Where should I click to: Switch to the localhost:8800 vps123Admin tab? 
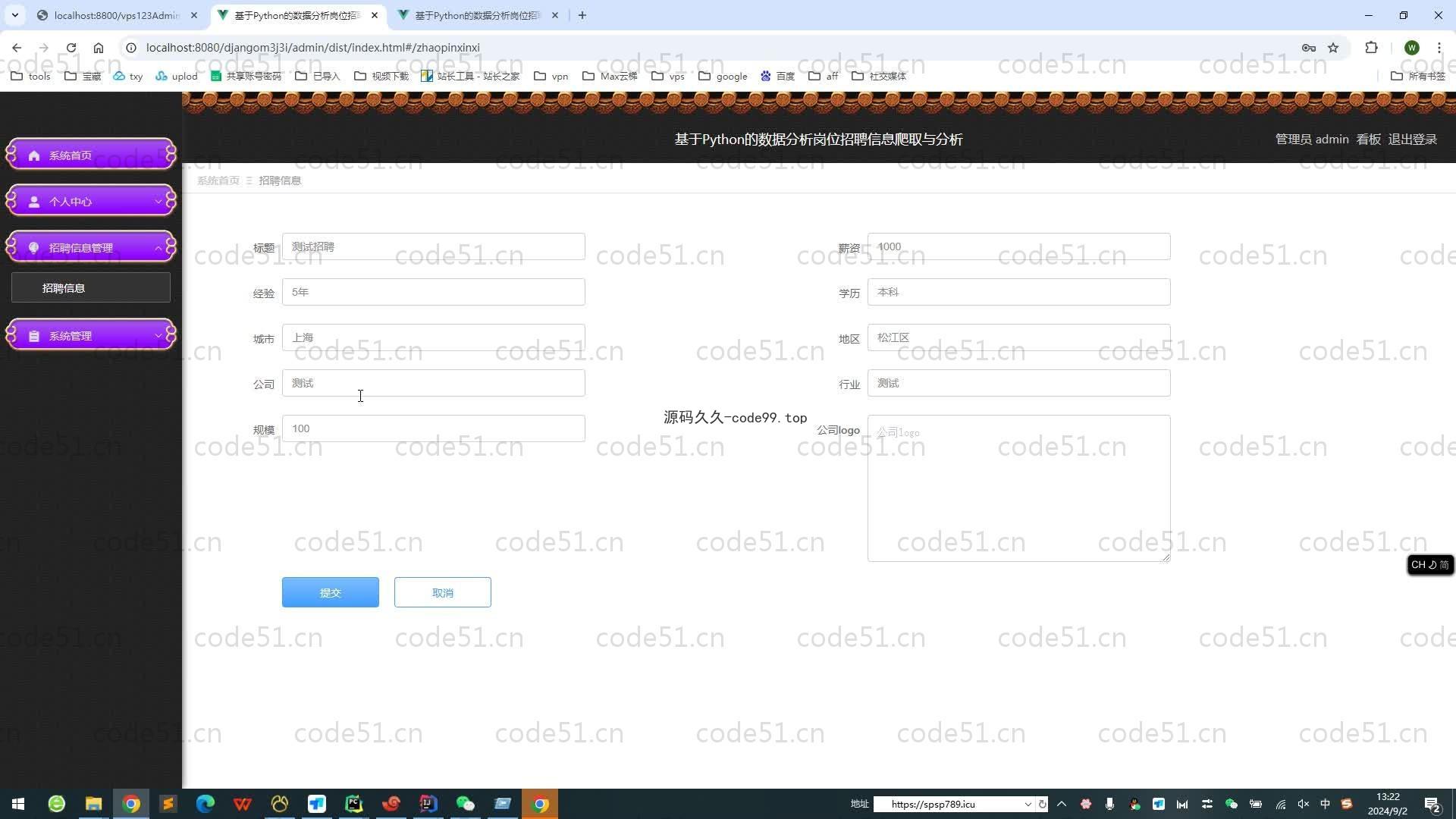coord(118,15)
